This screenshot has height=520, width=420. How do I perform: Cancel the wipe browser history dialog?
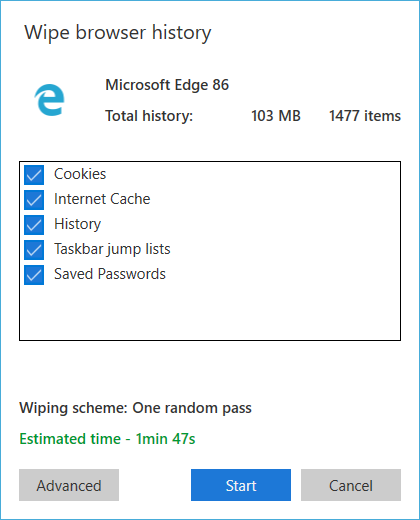click(351, 485)
